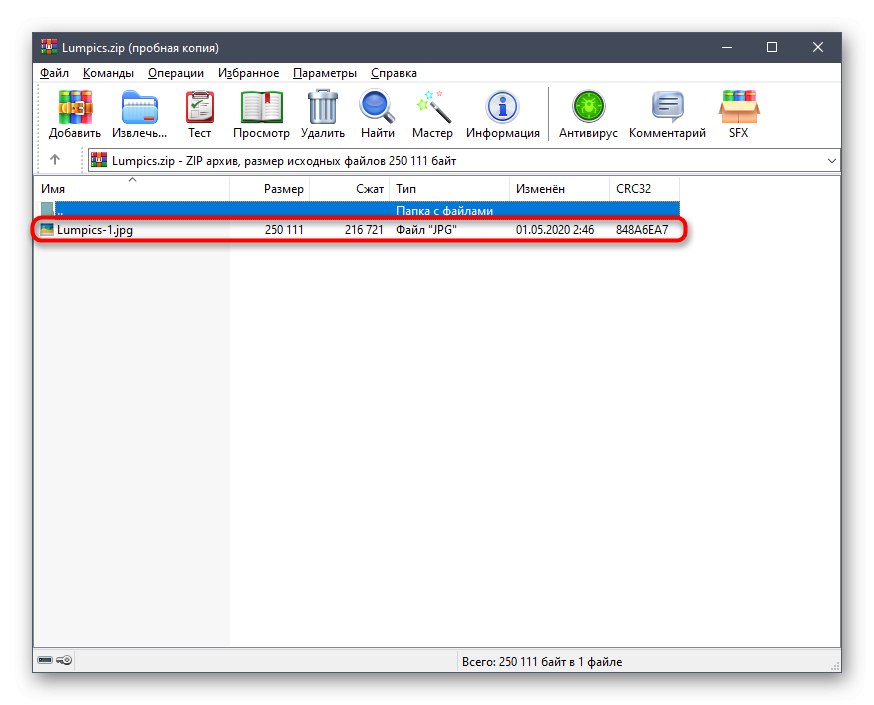Sort by the Сжат column header
874x705 pixels.
[349, 189]
